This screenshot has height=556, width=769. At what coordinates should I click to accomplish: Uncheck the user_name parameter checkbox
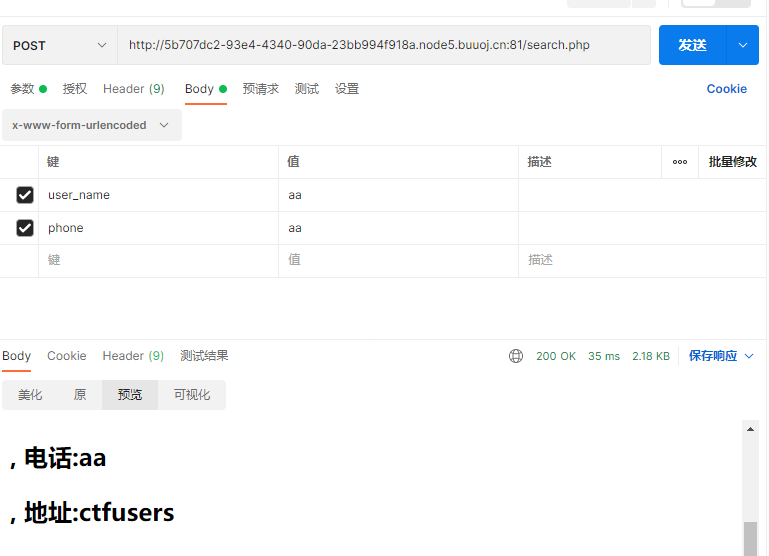click(25, 195)
